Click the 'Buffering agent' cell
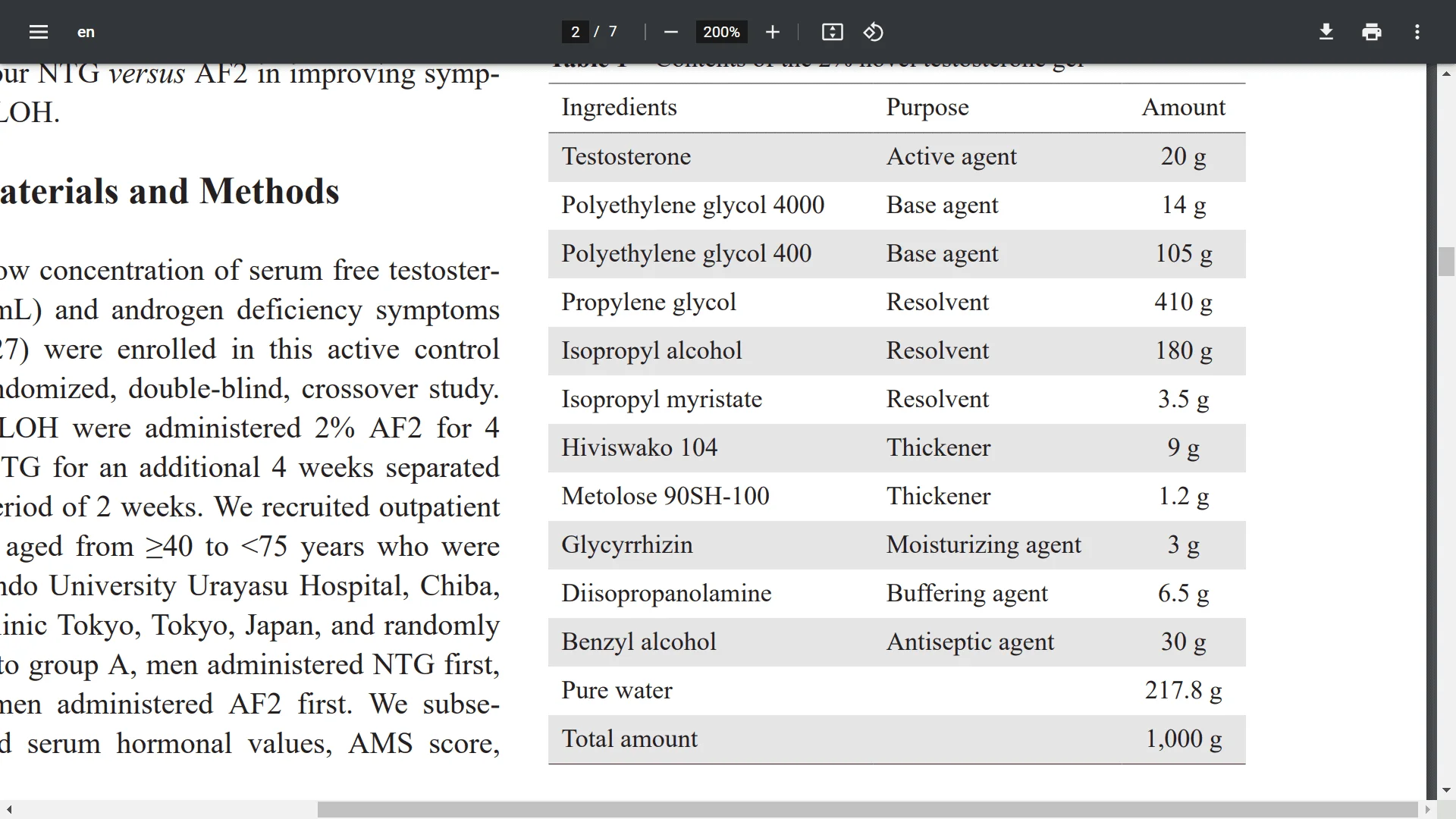 click(x=967, y=594)
